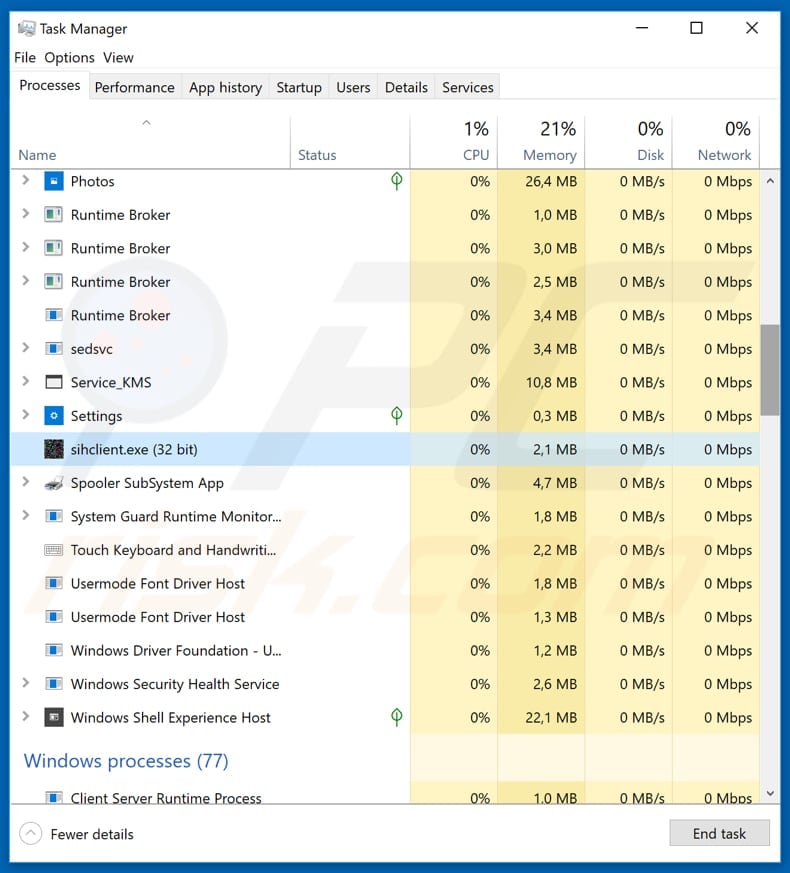Viewport: 790px width, 873px height.
Task: Click the suspended leaf icon for Windows Shell Experience Host
Action: pos(396,717)
